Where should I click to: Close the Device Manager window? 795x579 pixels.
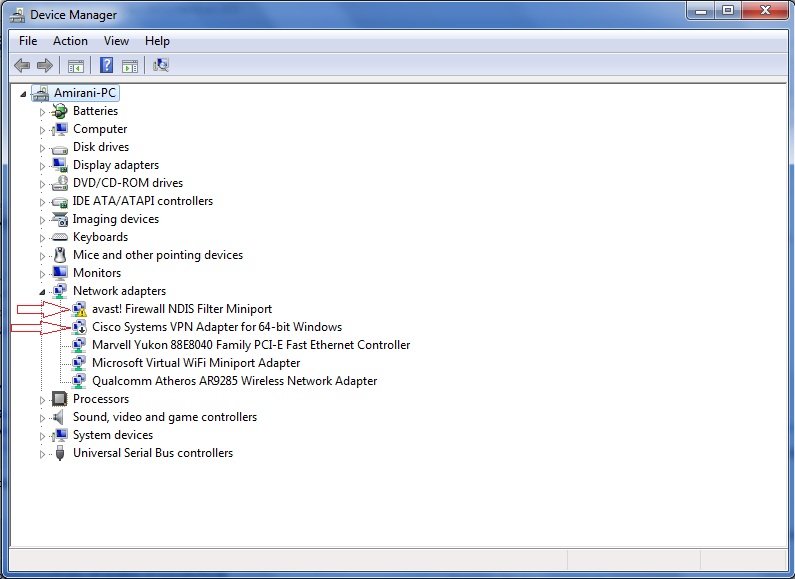(x=765, y=10)
